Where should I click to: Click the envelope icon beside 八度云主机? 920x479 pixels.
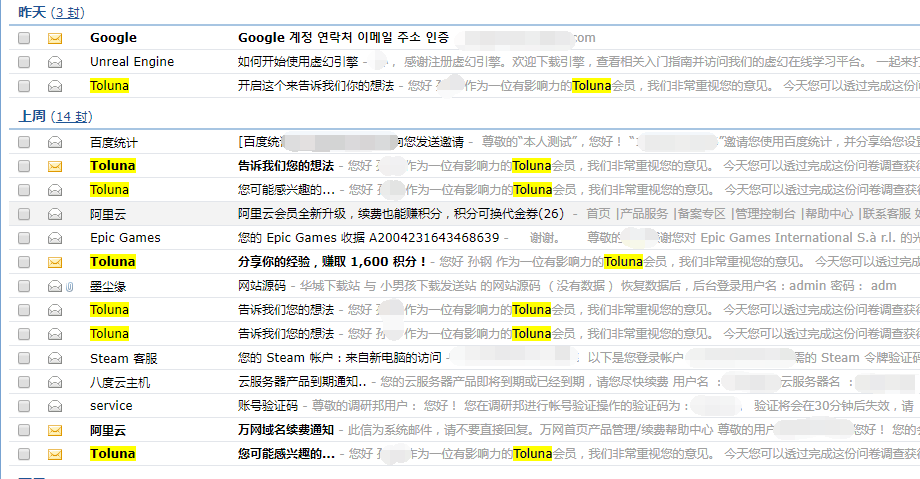tap(55, 382)
